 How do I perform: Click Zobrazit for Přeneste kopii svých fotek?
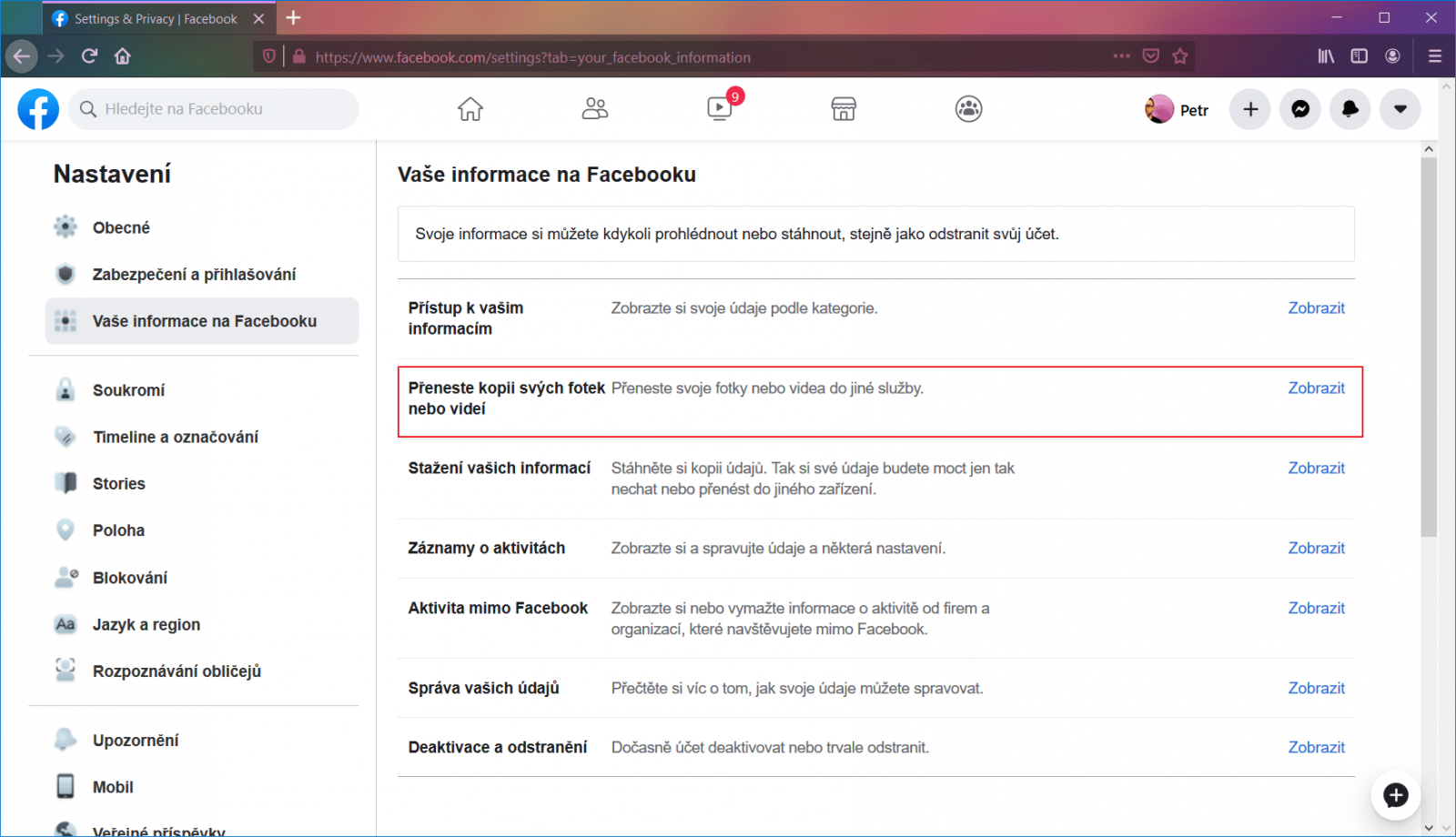1316,388
